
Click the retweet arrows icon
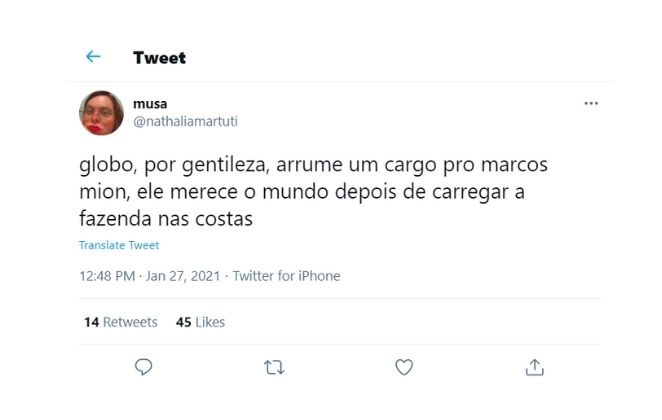(x=273, y=368)
